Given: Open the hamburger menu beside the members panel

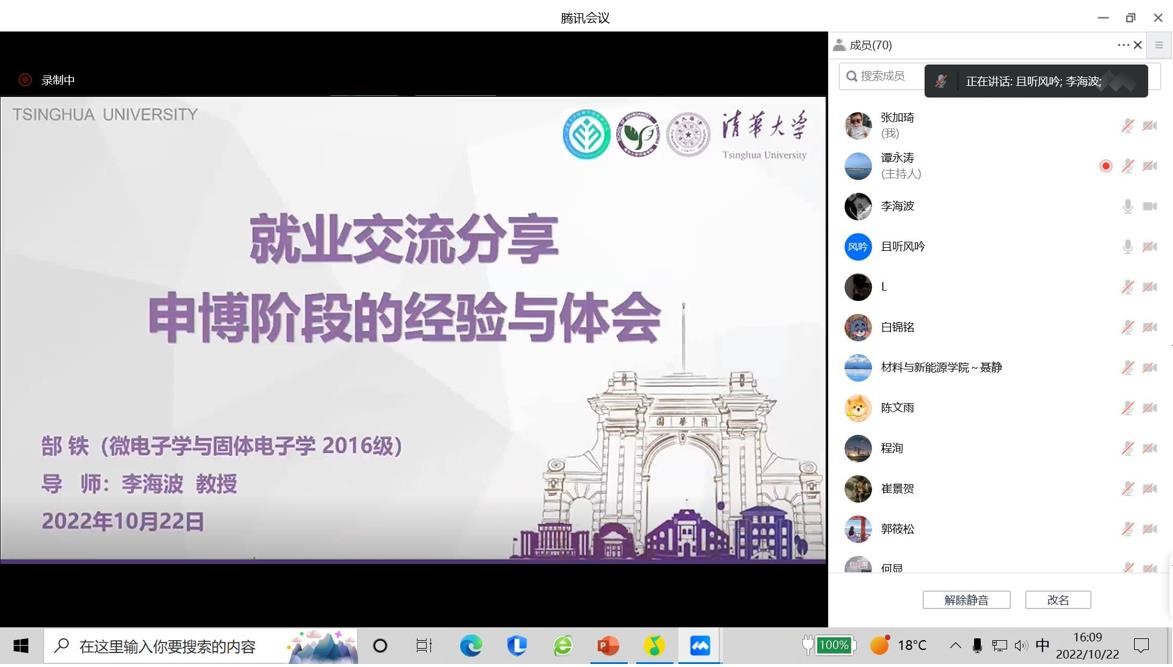Looking at the screenshot, I should pyautogui.click(x=1159, y=45).
